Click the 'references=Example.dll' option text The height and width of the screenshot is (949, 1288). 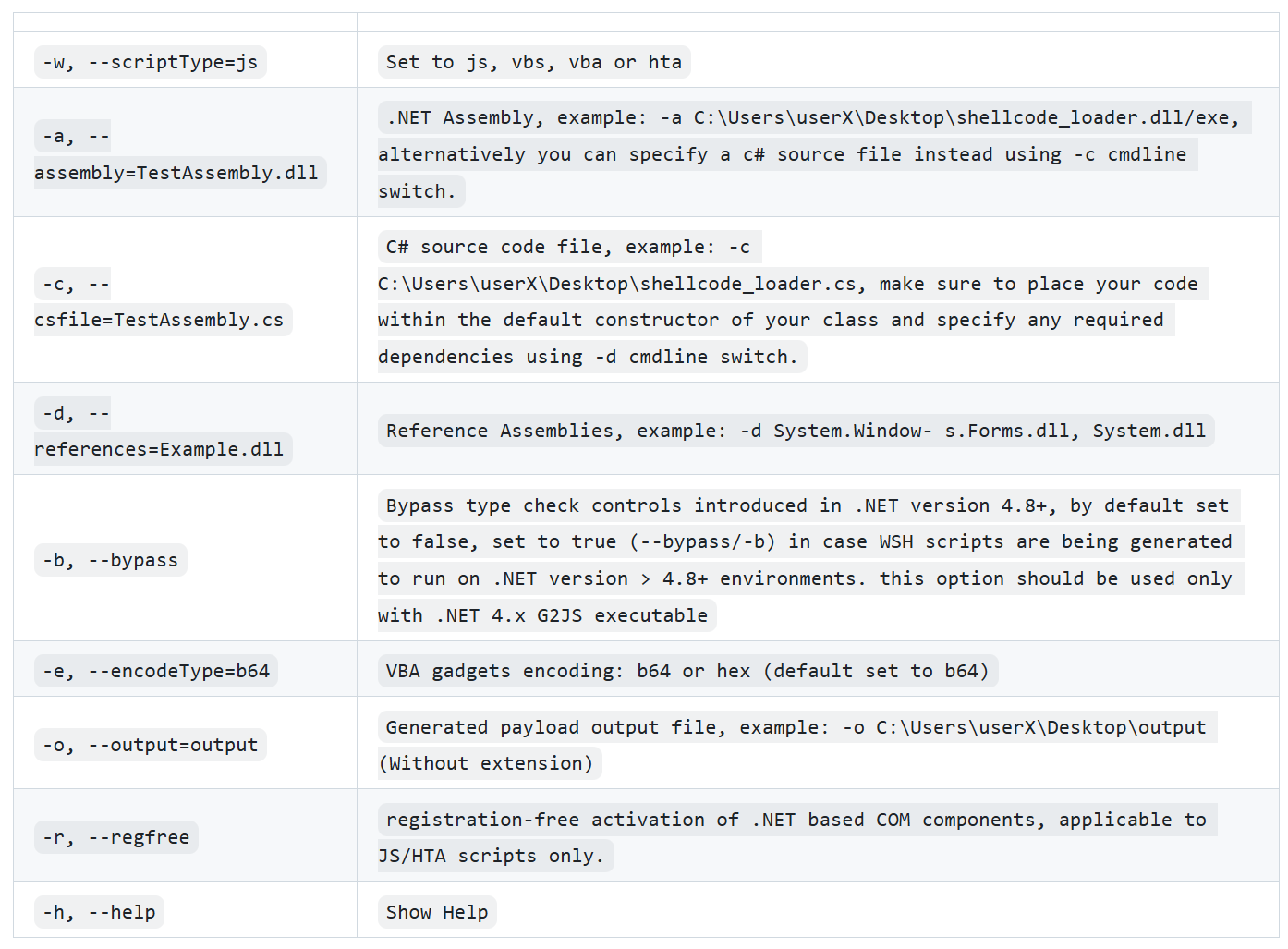point(159,450)
